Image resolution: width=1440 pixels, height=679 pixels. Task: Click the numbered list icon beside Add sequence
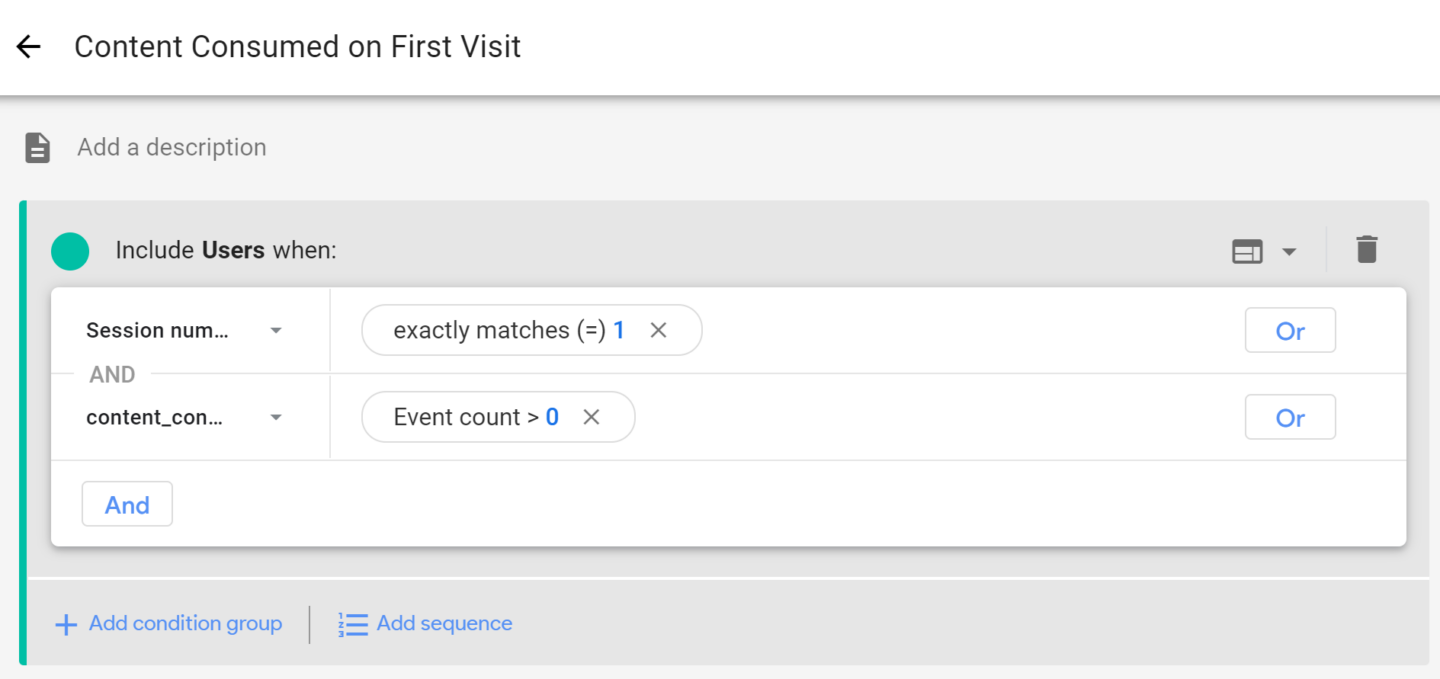pos(352,623)
